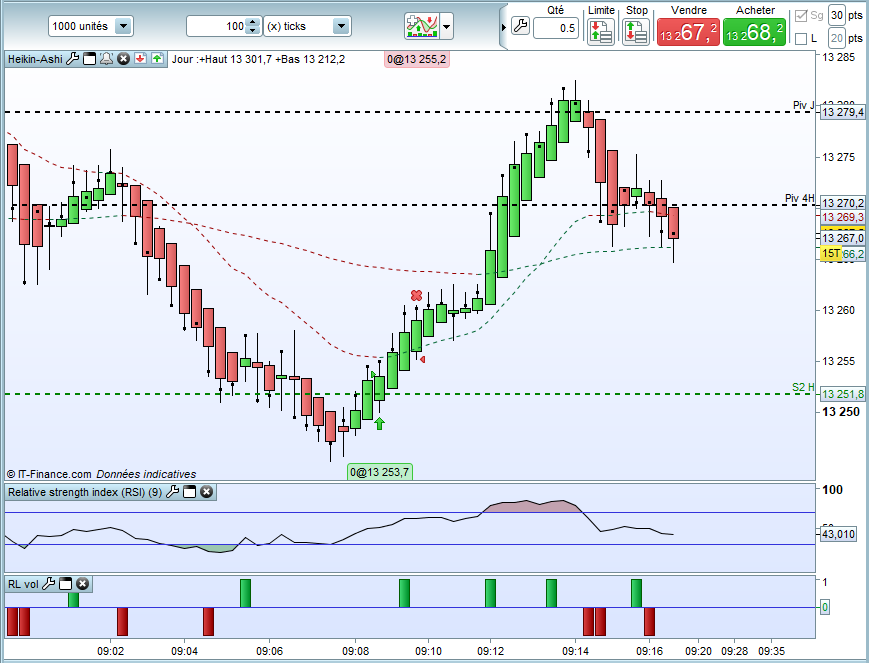Open RL vol indicator settings wrench

click(49, 584)
